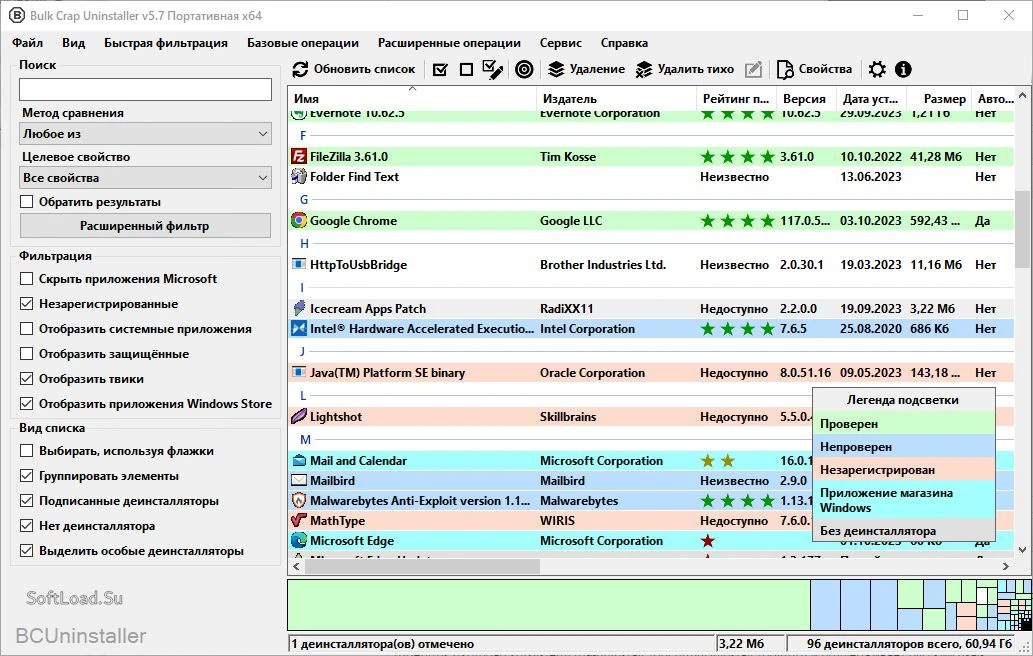Viewport: 1033px width, 656px height.
Task: Collapse the G group header
Action: click(304, 200)
